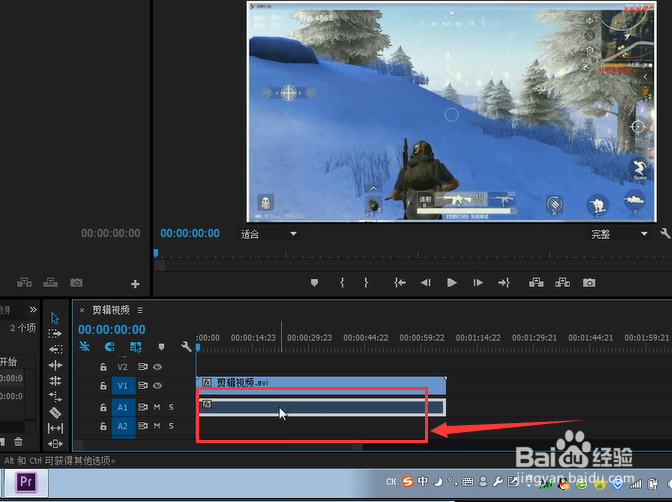This screenshot has width=672, height=502.
Task: Toggle sync lock on track A1
Action: point(143,407)
